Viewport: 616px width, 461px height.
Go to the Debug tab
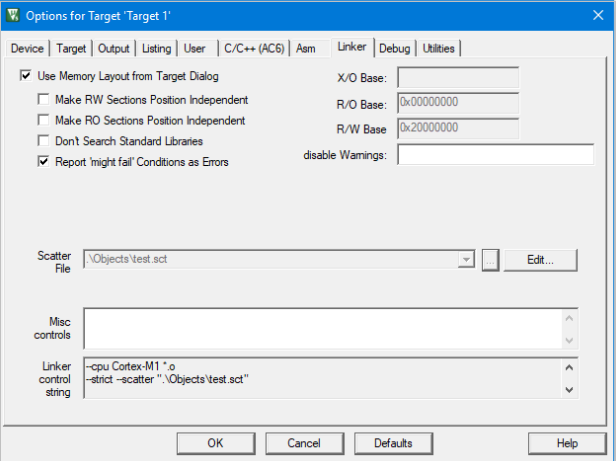(x=394, y=48)
